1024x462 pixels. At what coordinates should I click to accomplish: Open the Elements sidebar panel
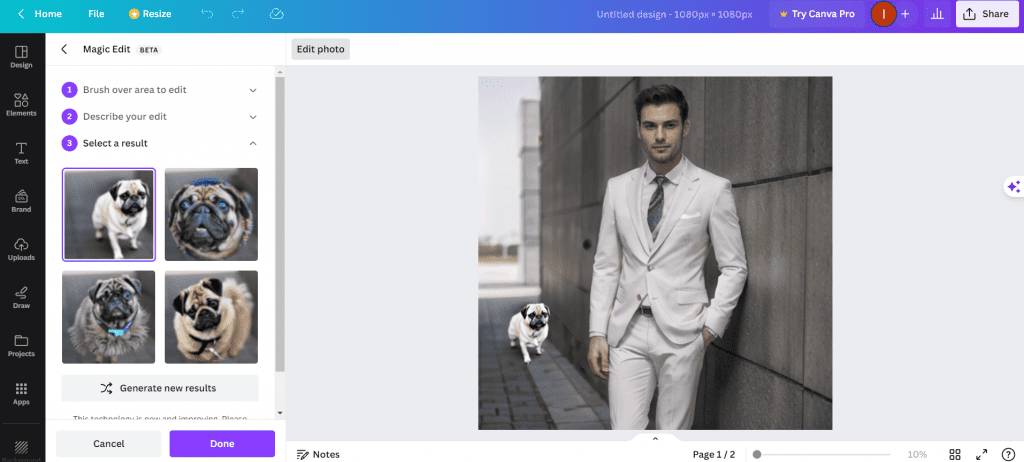click(21, 104)
